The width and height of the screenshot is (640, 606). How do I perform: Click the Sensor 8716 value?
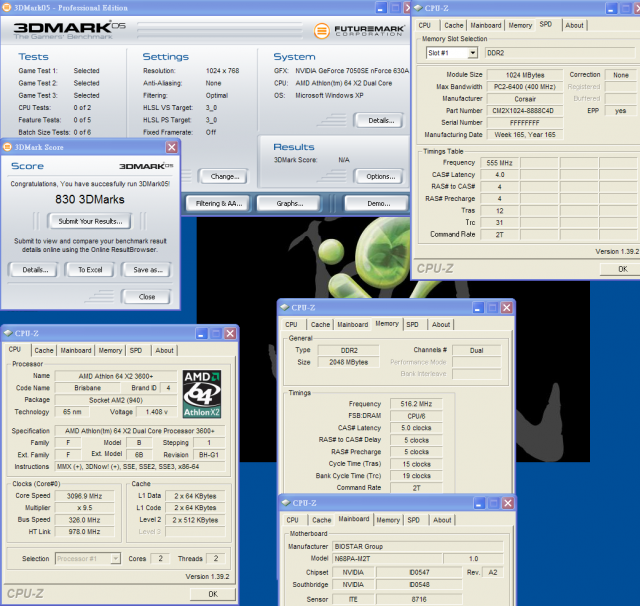click(419, 599)
